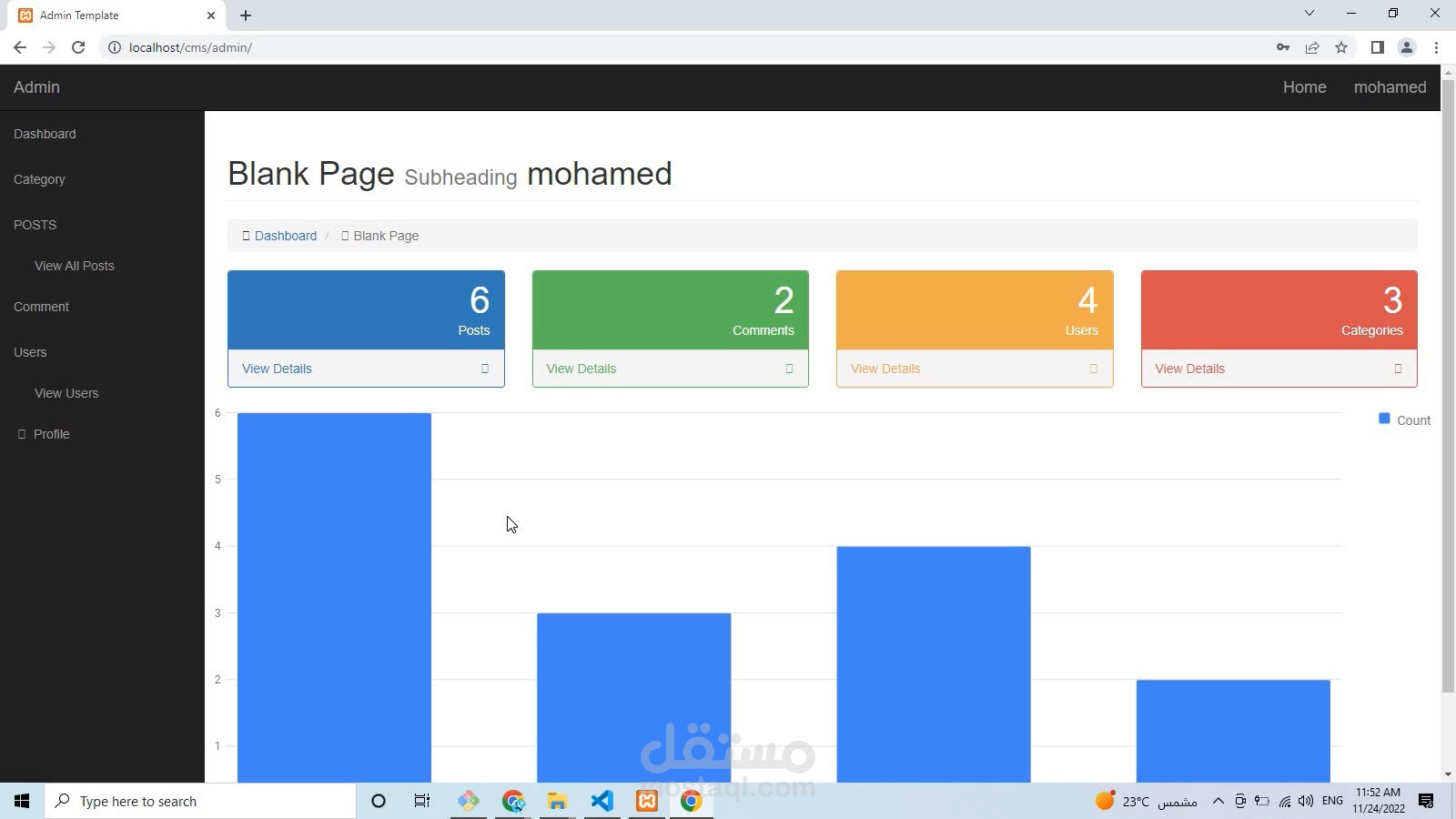Screen dimensions: 1456x819
Task: Bookmark the page using the star icon
Action: pyautogui.click(x=1341, y=47)
